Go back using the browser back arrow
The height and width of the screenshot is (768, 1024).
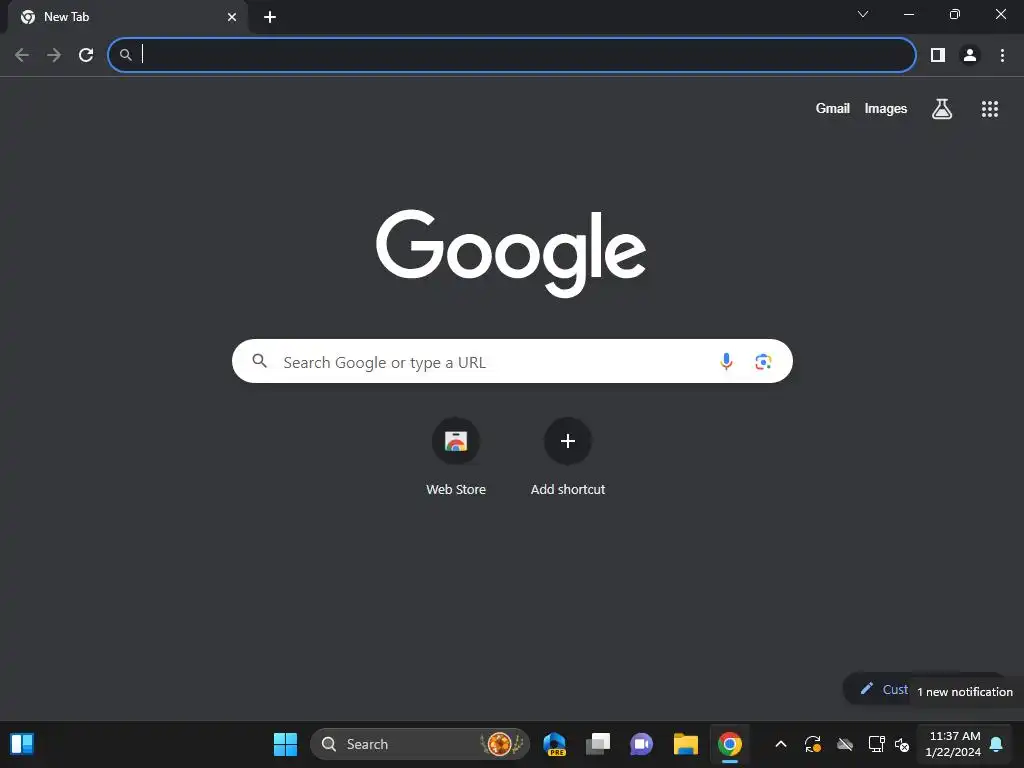pyautogui.click(x=22, y=55)
